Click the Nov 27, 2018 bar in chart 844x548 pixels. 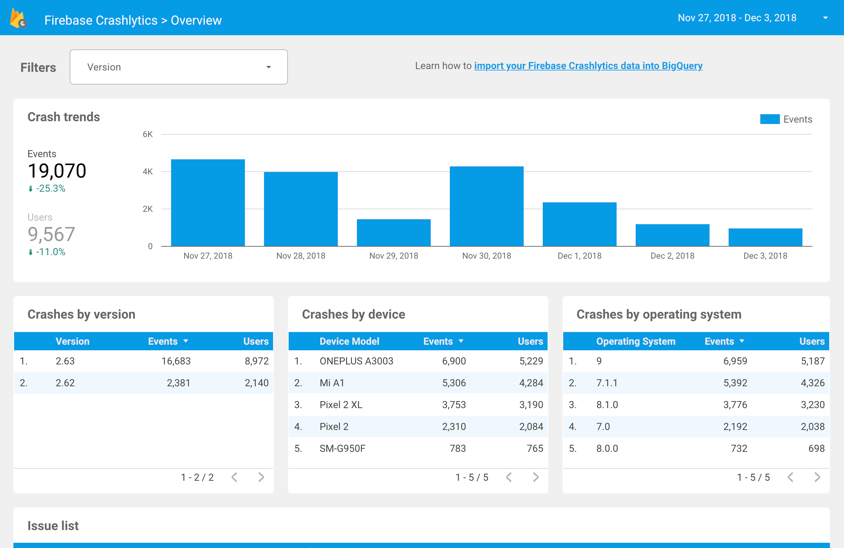point(208,203)
